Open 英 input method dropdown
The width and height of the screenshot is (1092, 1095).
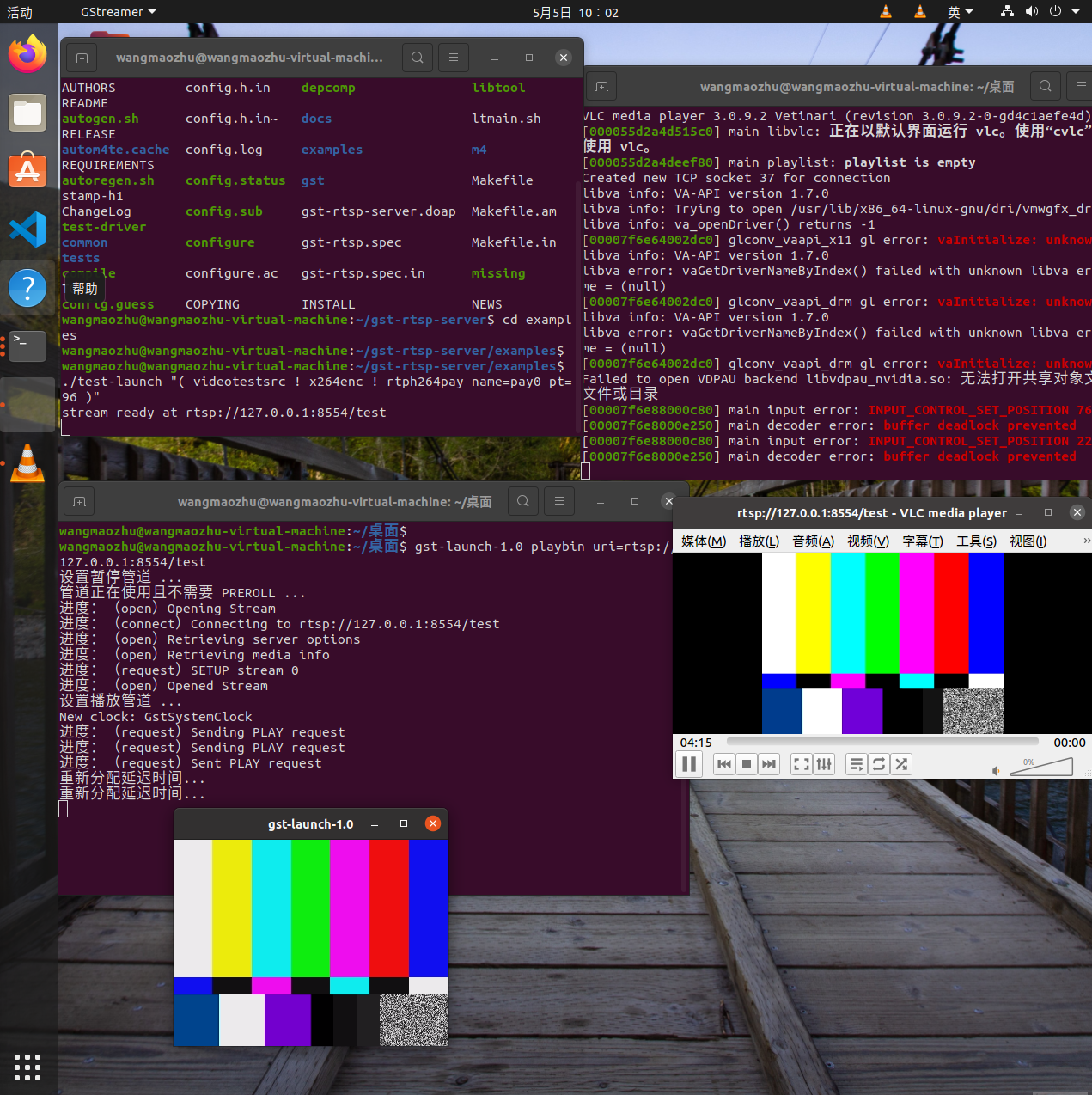pos(960,12)
